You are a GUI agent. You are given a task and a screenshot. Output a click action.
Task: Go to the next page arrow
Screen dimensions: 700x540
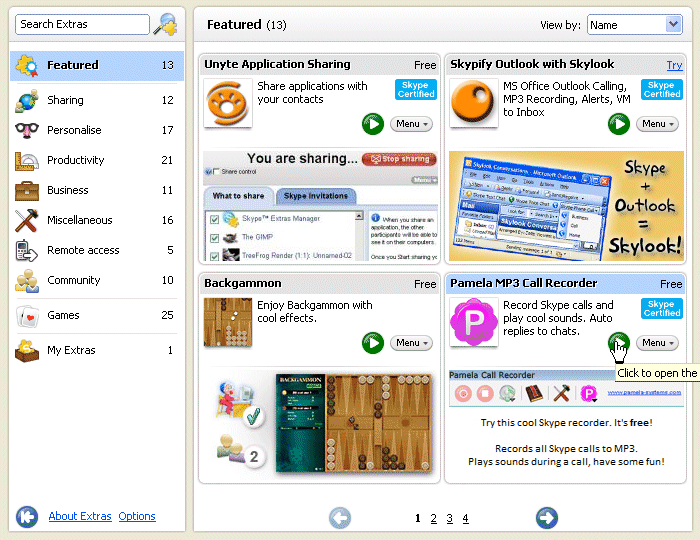coord(547,518)
